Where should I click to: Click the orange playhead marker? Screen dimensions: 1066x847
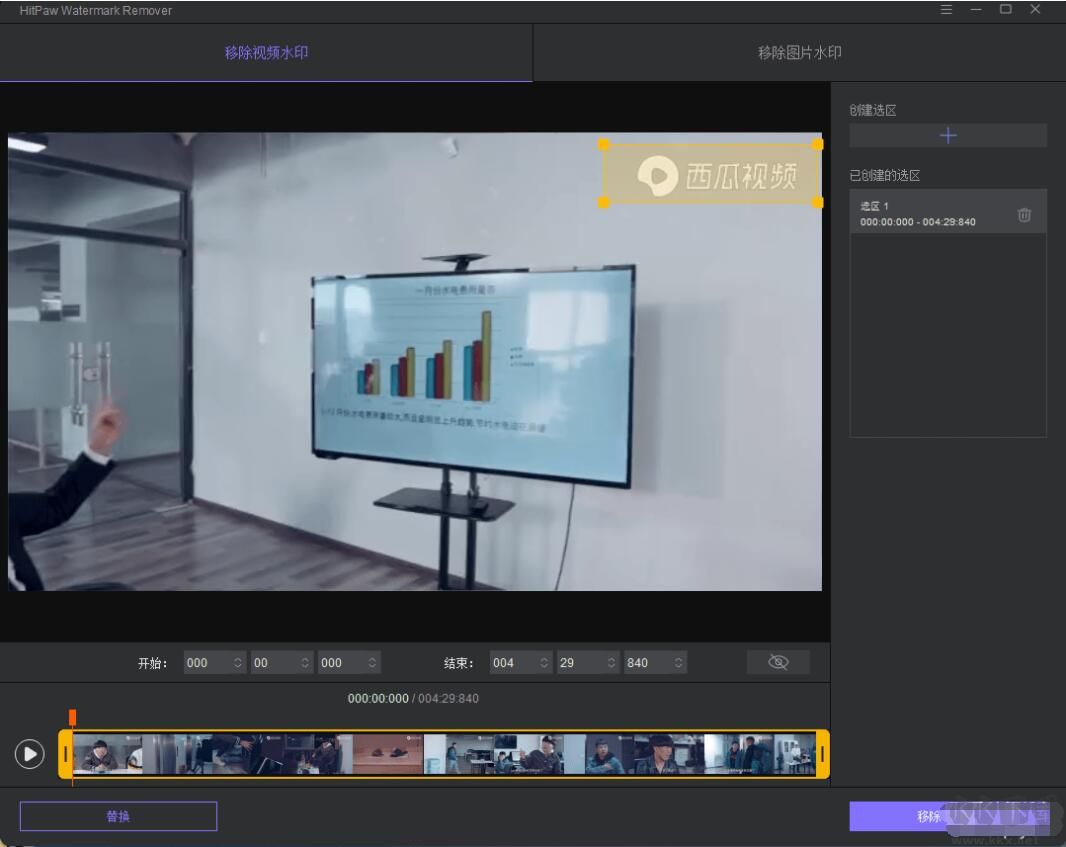click(72, 717)
